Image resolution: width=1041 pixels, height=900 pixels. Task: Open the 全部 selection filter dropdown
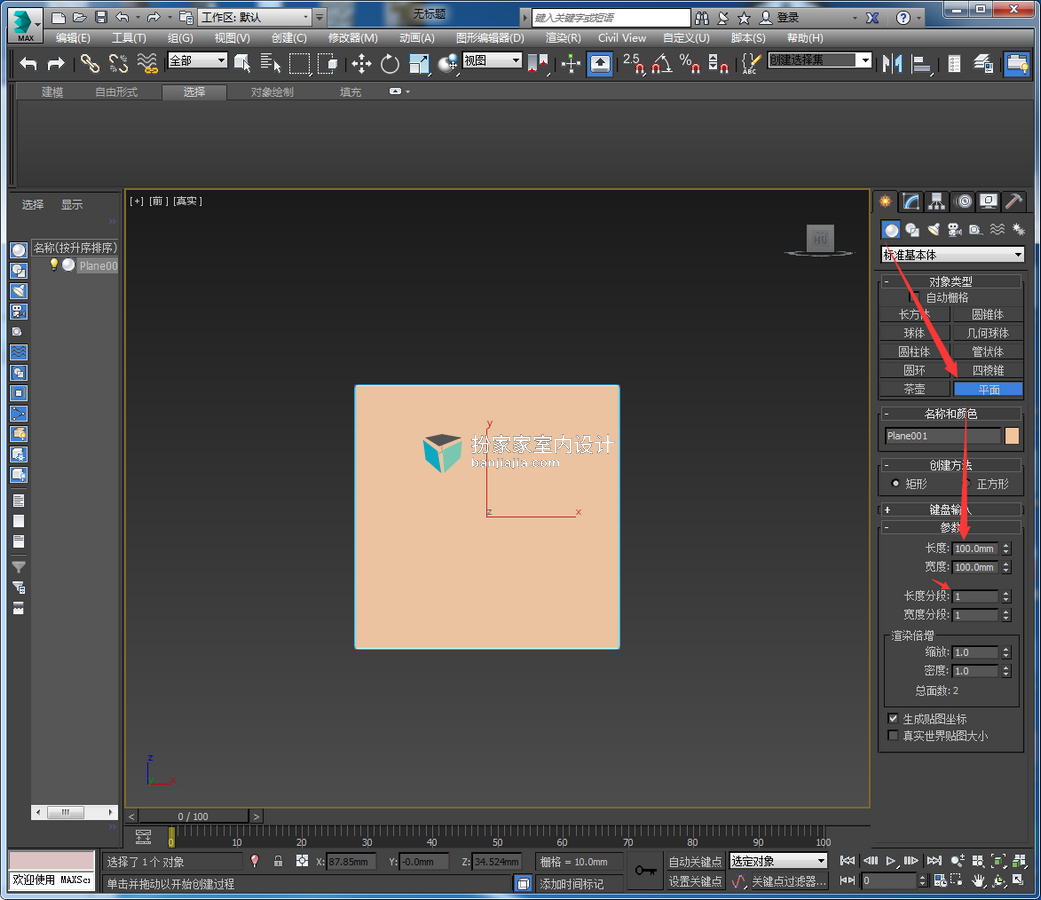[x=197, y=61]
